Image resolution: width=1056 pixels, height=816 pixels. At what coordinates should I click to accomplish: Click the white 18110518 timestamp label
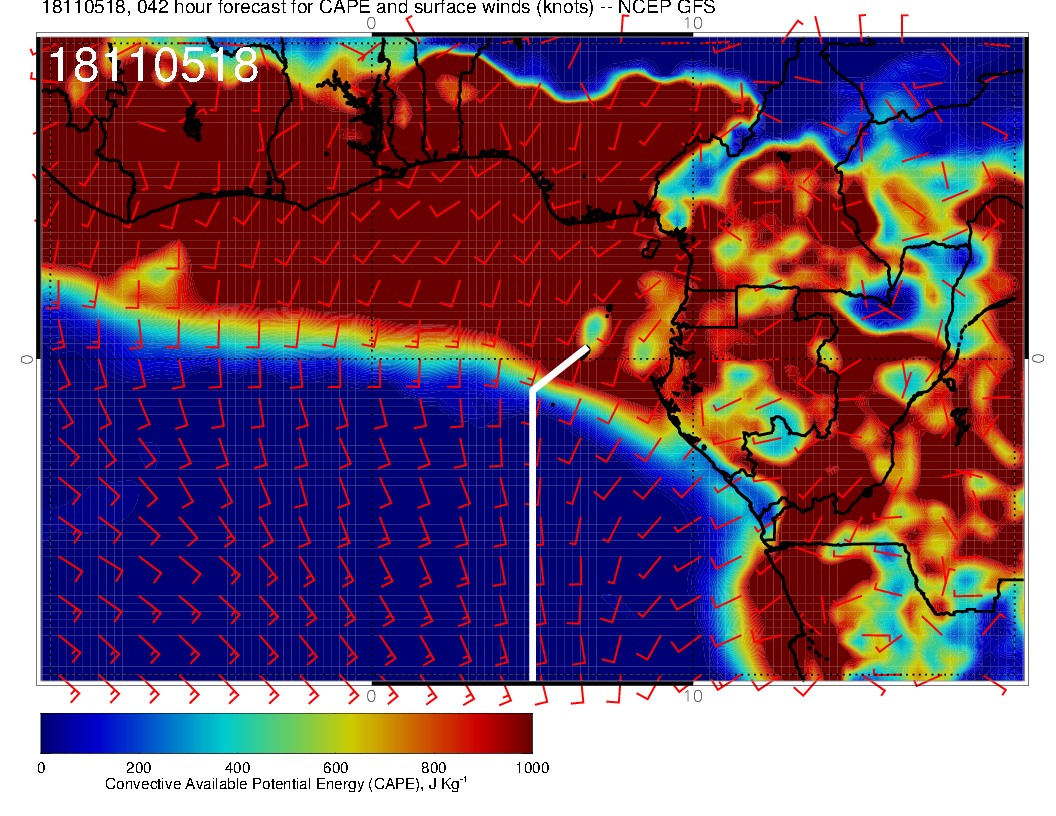click(152, 67)
